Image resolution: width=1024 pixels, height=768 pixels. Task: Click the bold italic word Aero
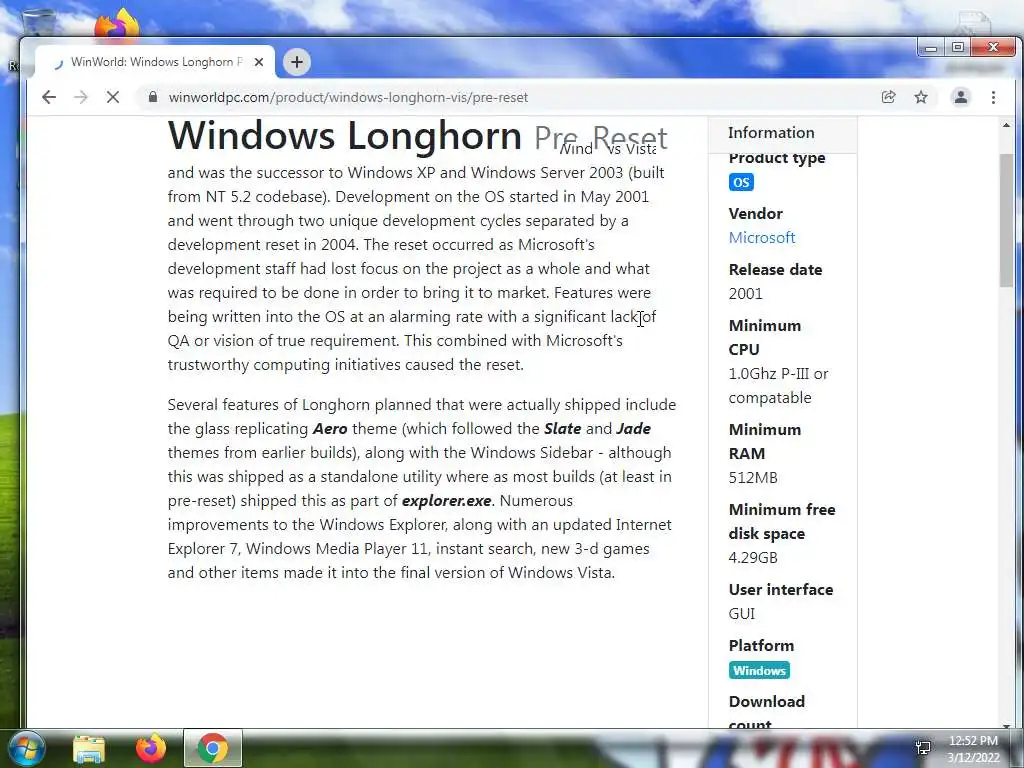330,428
